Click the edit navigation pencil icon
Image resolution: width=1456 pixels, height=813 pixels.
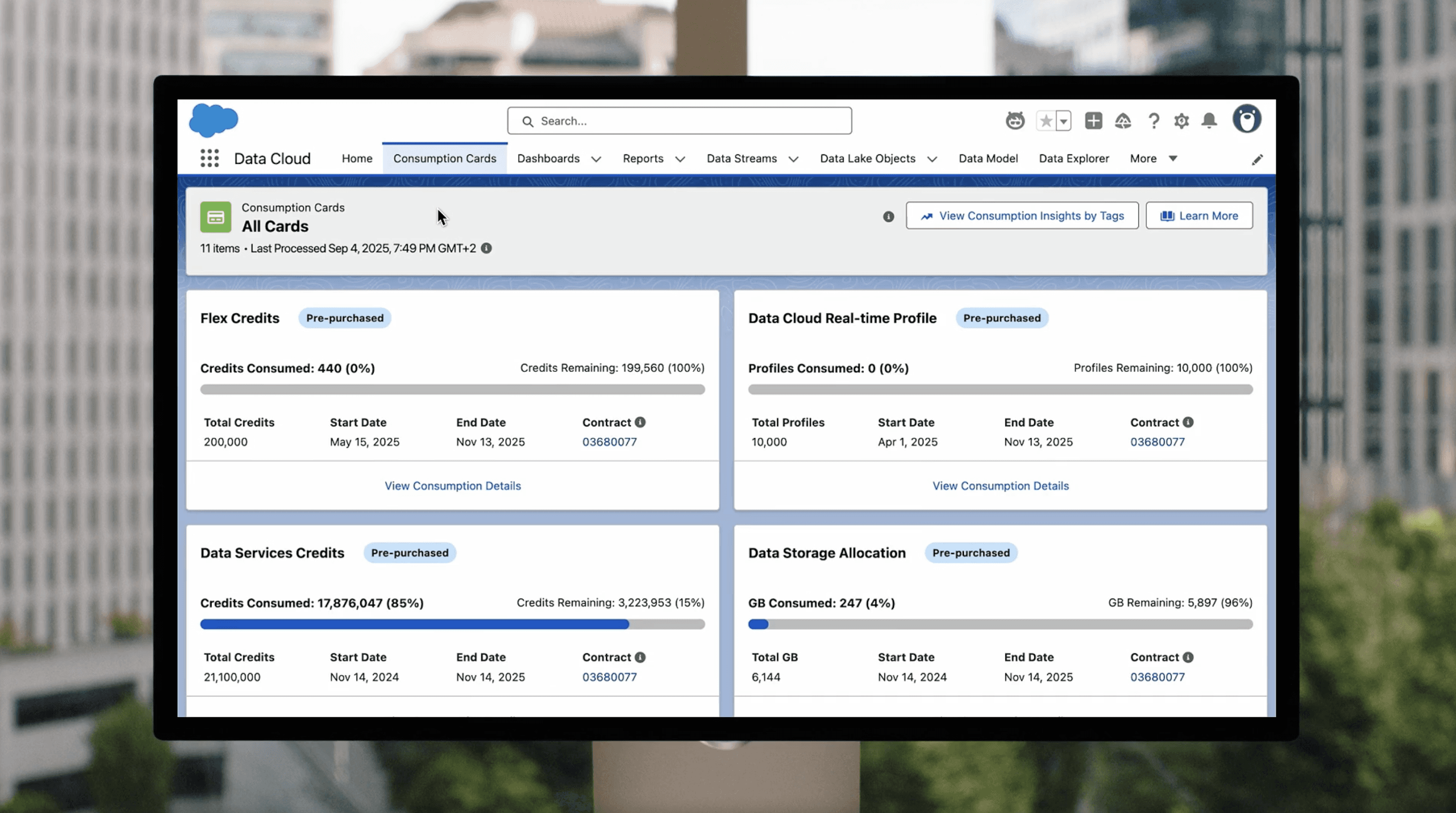click(1257, 160)
